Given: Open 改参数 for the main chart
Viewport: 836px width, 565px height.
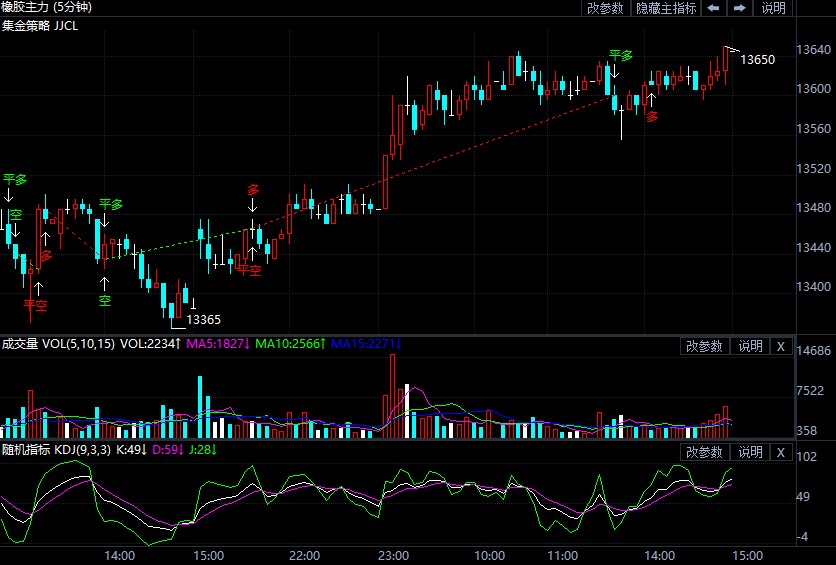Looking at the screenshot, I should tap(605, 8).
